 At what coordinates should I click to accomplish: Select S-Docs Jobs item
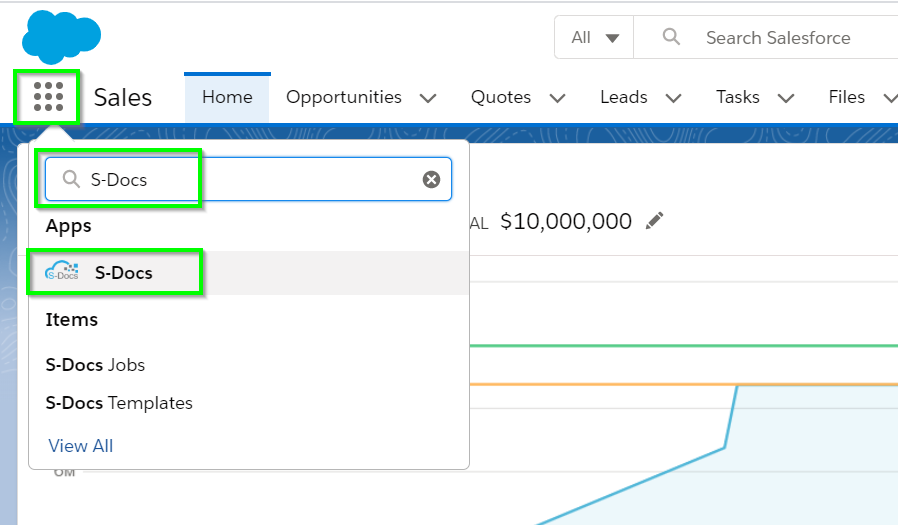click(x=95, y=365)
